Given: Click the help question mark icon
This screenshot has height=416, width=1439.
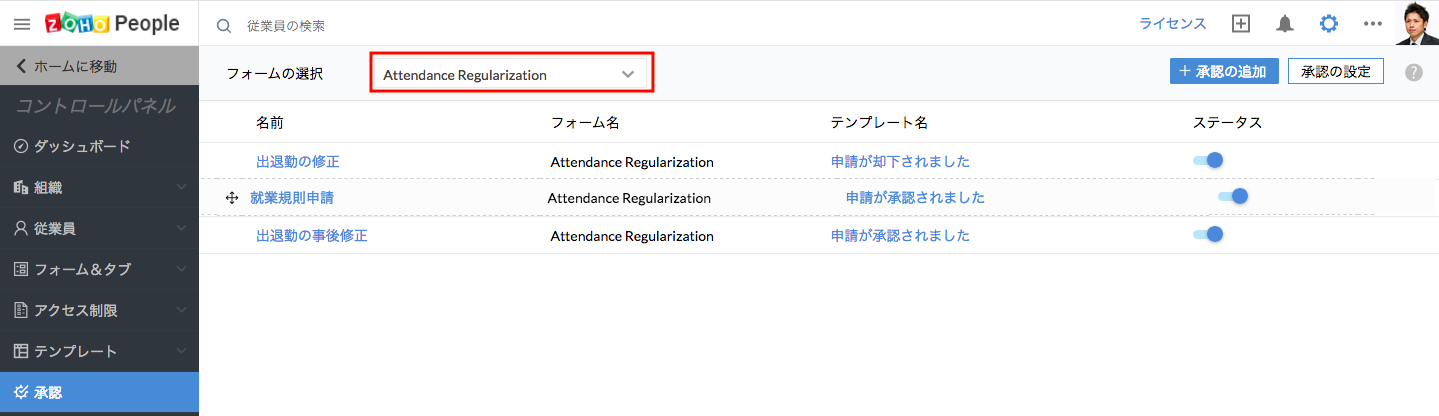Looking at the screenshot, I should pos(1413,72).
